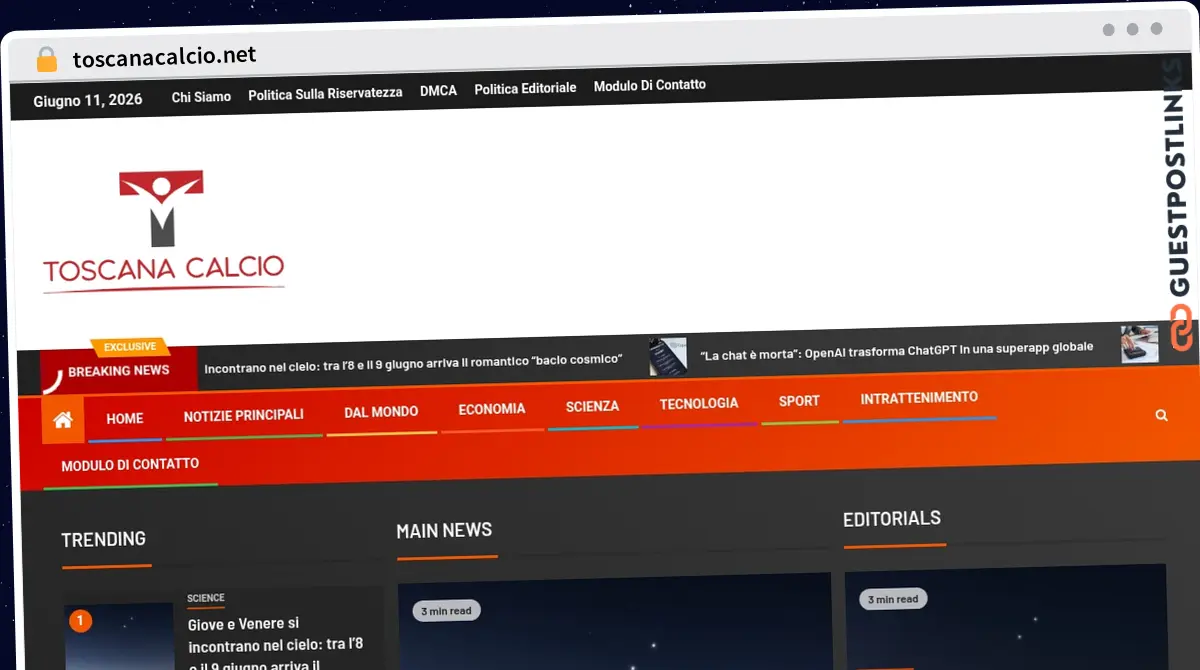This screenshot has width=1200, height=670.
Task: Open the SPORT menu item
Action: click(799, 401)
